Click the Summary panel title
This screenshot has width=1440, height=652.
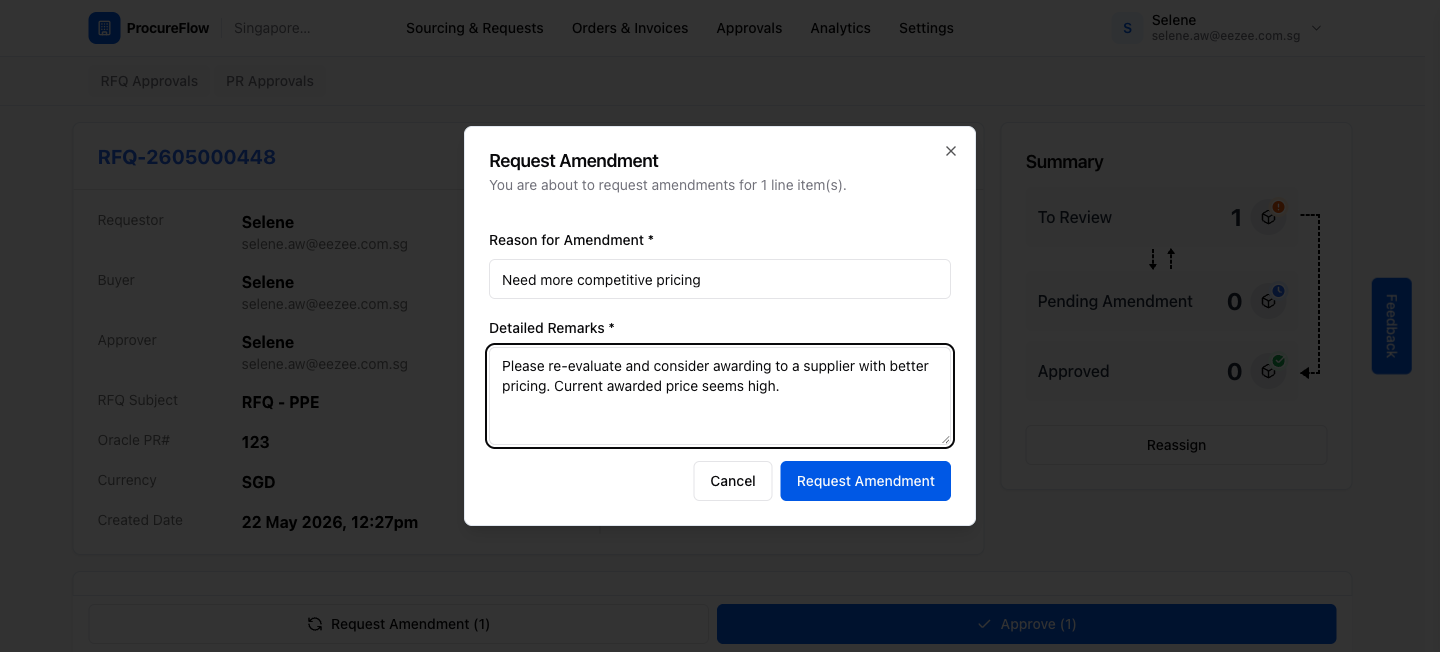click(x=1064, y=162)
